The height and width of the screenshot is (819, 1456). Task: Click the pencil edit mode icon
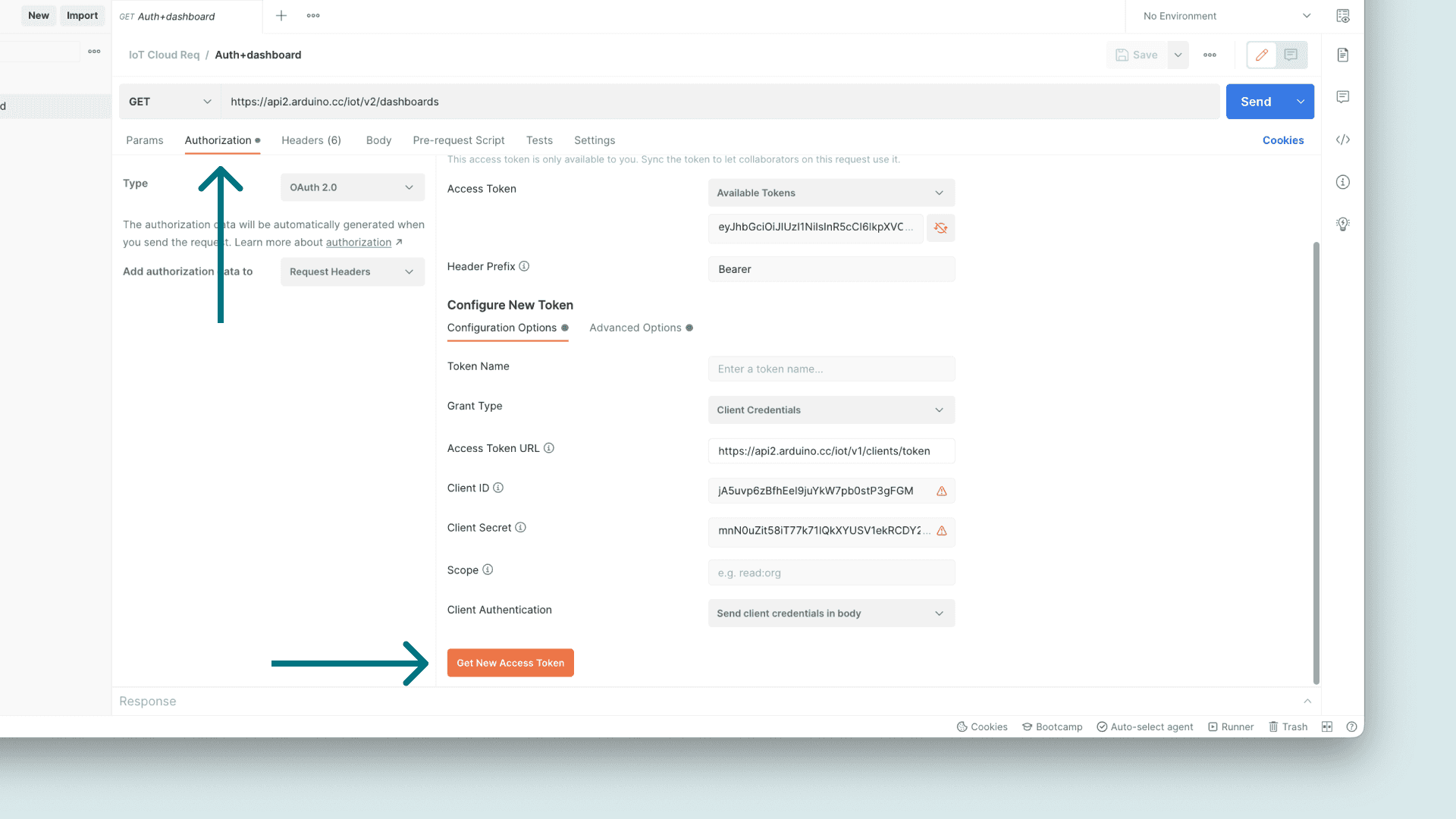pos(1262,55)
